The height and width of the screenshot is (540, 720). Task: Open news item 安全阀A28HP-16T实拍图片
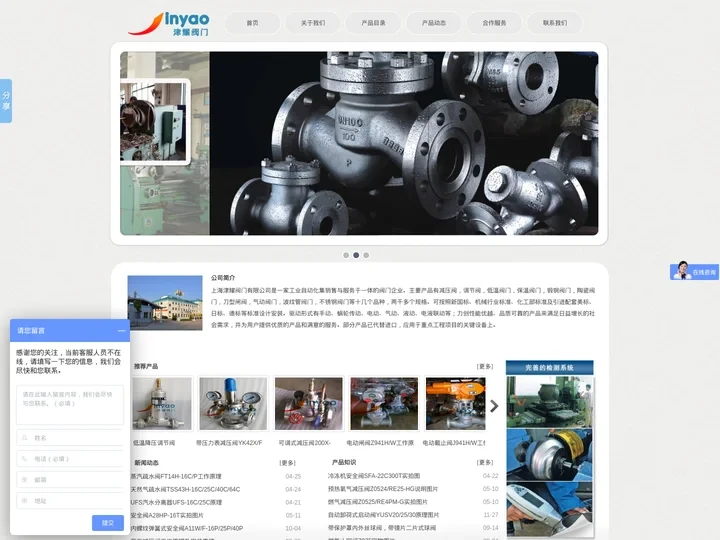pyautogui.click(x=167, y=515)
